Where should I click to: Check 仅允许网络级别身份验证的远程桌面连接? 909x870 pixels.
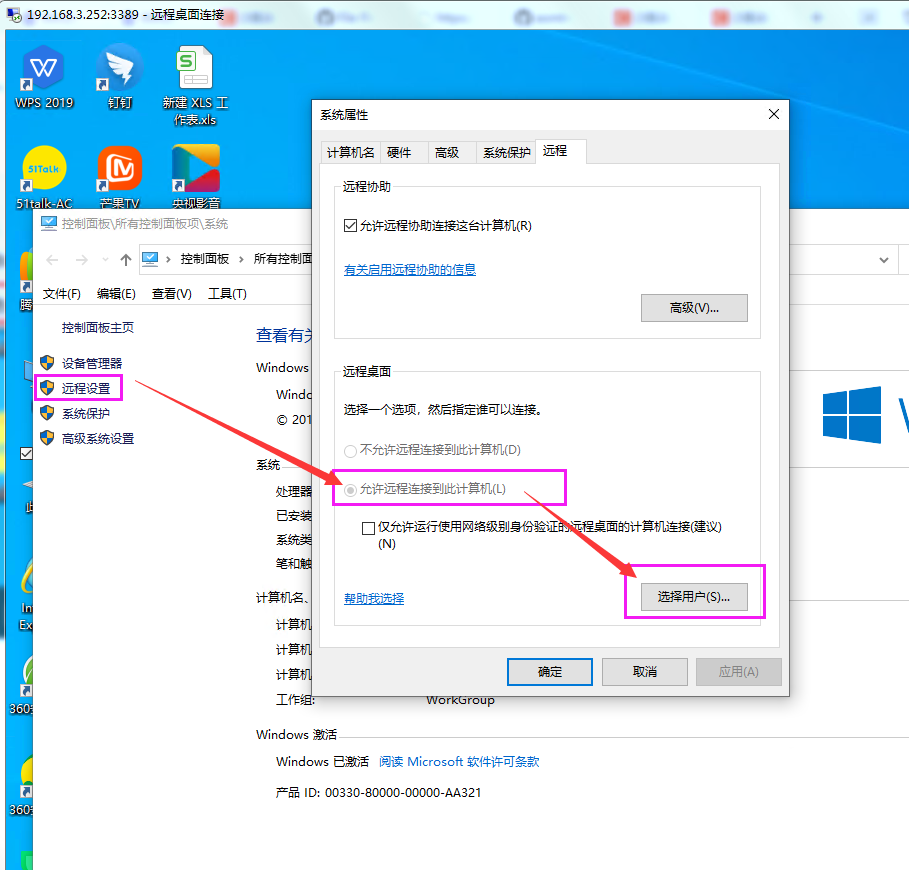[368, 528]
